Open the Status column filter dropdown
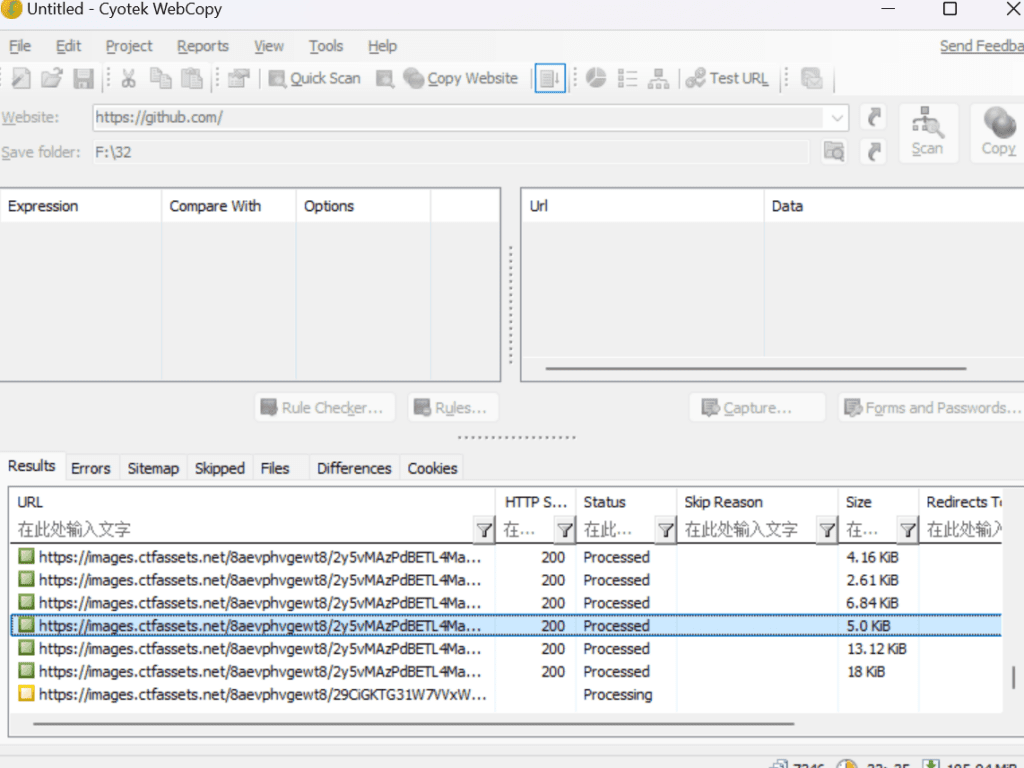Viewport: 1024px width, 768px height. [665, 530]
